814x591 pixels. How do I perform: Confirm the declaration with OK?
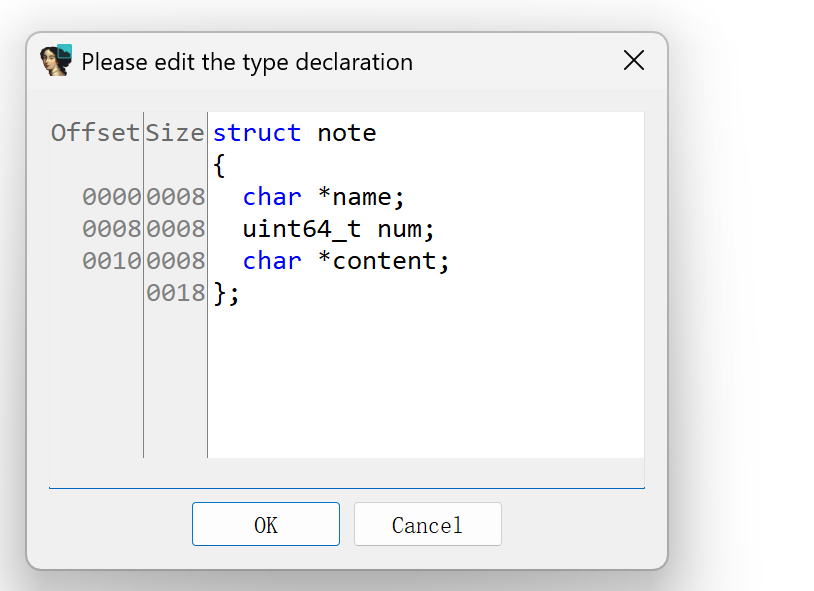pyautogui.click(x=265, y=525)
